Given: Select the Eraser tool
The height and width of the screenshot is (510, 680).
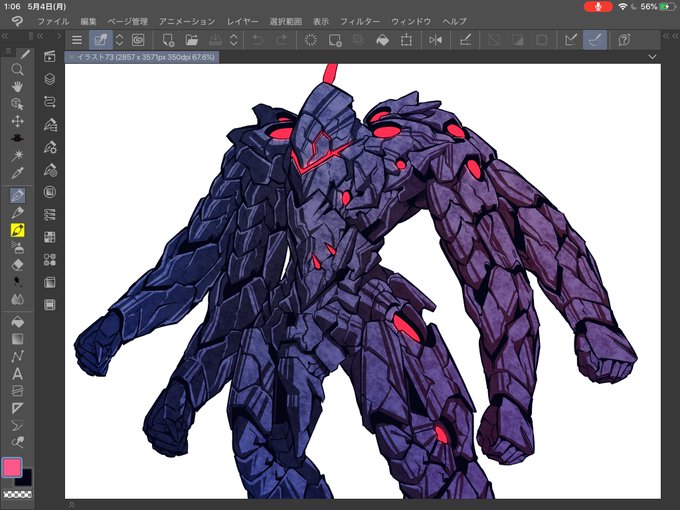Looking at the screenshot, I should (x=17, y=265).
